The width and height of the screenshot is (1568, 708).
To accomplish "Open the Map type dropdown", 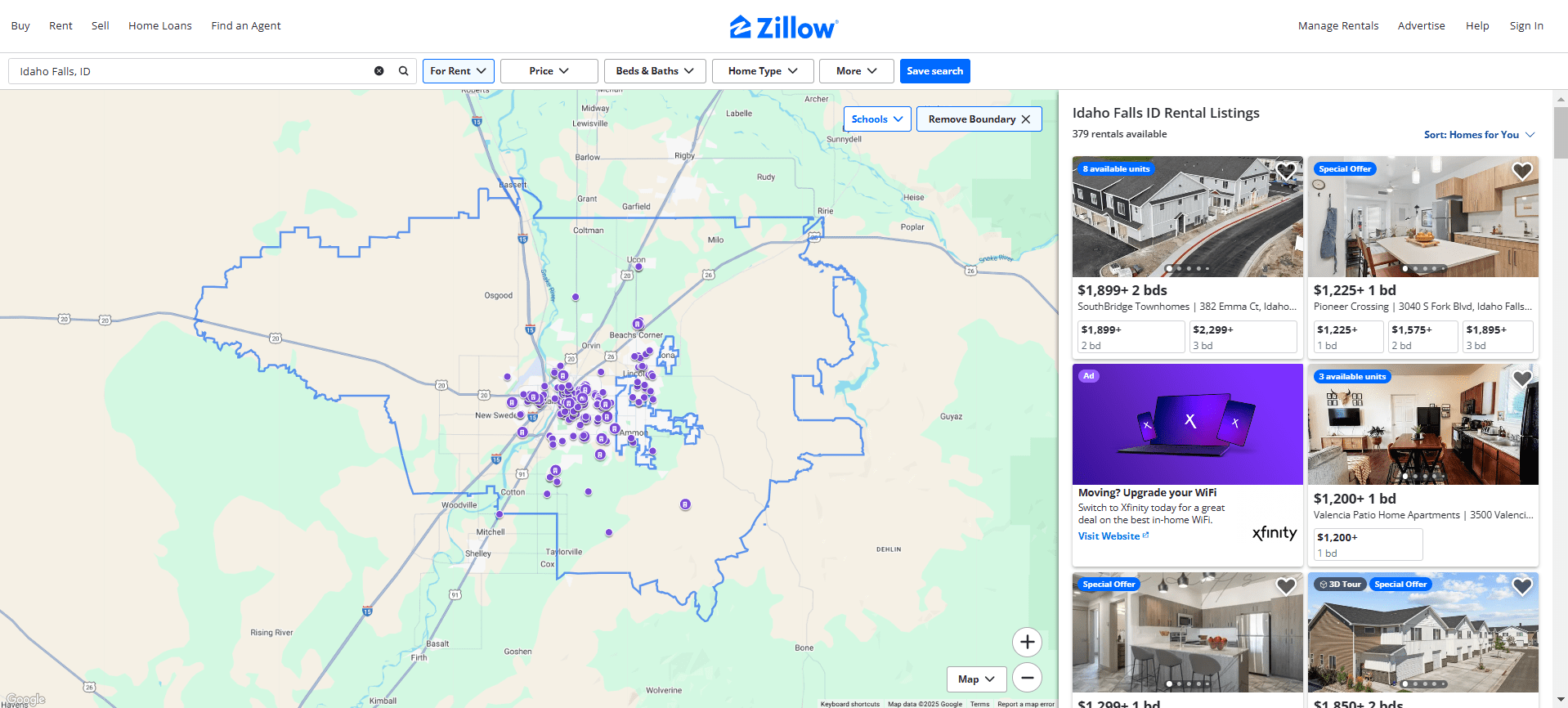I will 977,679.
